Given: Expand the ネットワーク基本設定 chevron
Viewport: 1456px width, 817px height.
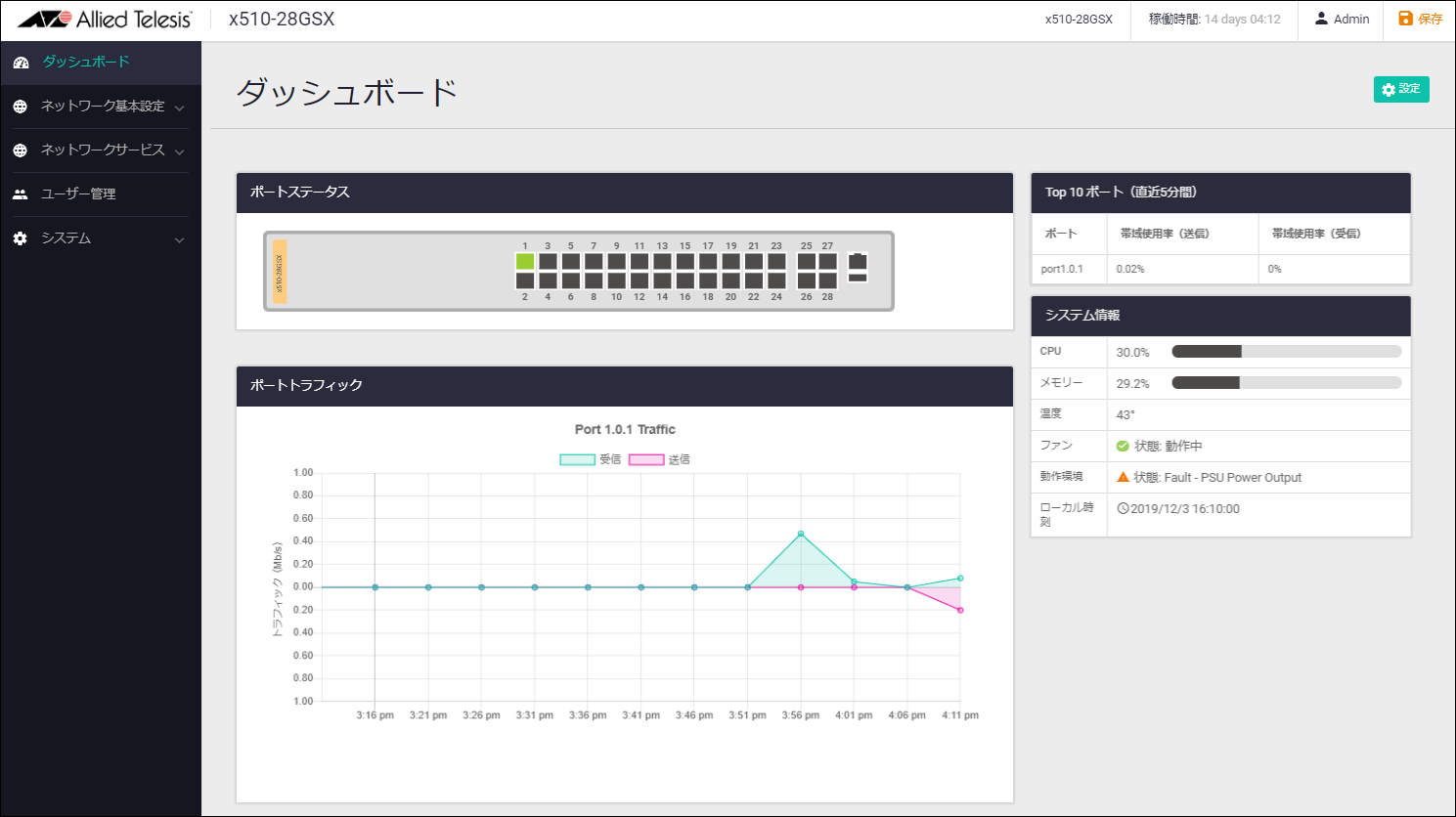Looking at the screenshot, I should (x=179, y=107).
